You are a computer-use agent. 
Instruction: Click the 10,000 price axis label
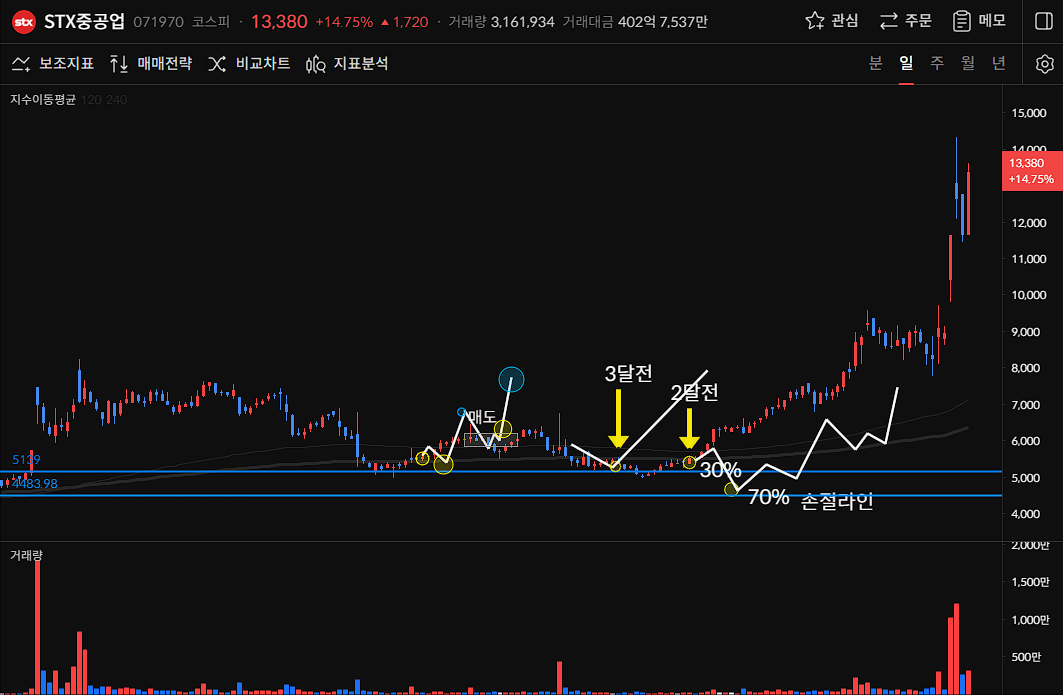(x=1029, y=295)
